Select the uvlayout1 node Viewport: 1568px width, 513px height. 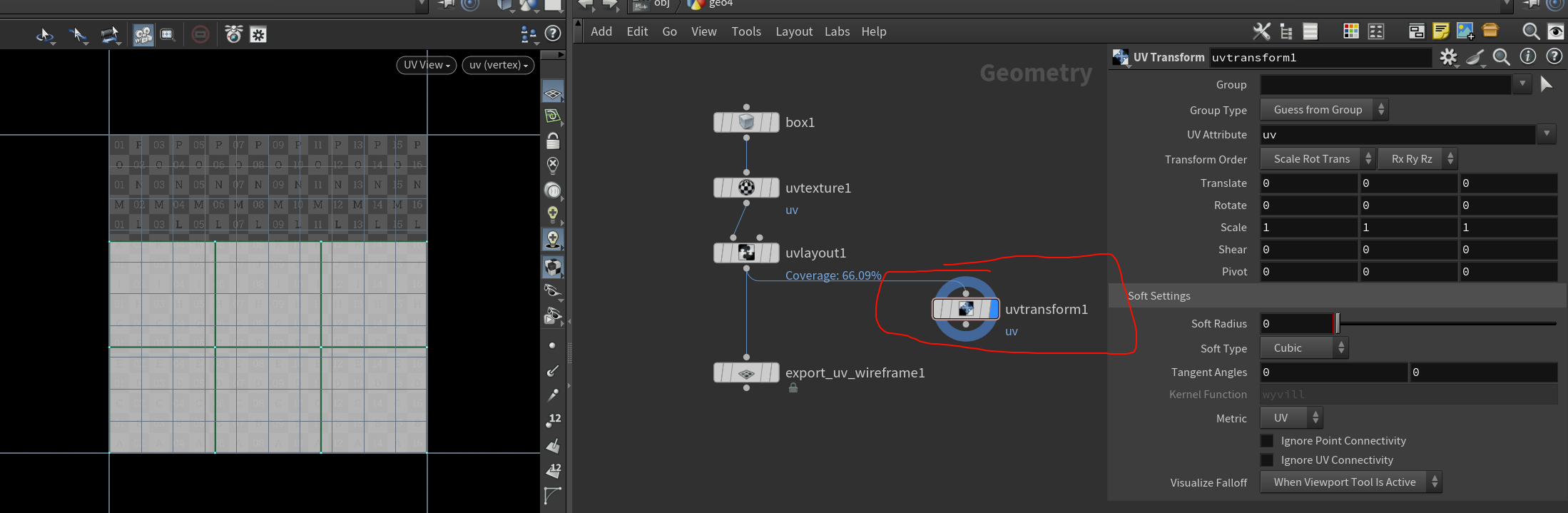(x=746, y=253)
